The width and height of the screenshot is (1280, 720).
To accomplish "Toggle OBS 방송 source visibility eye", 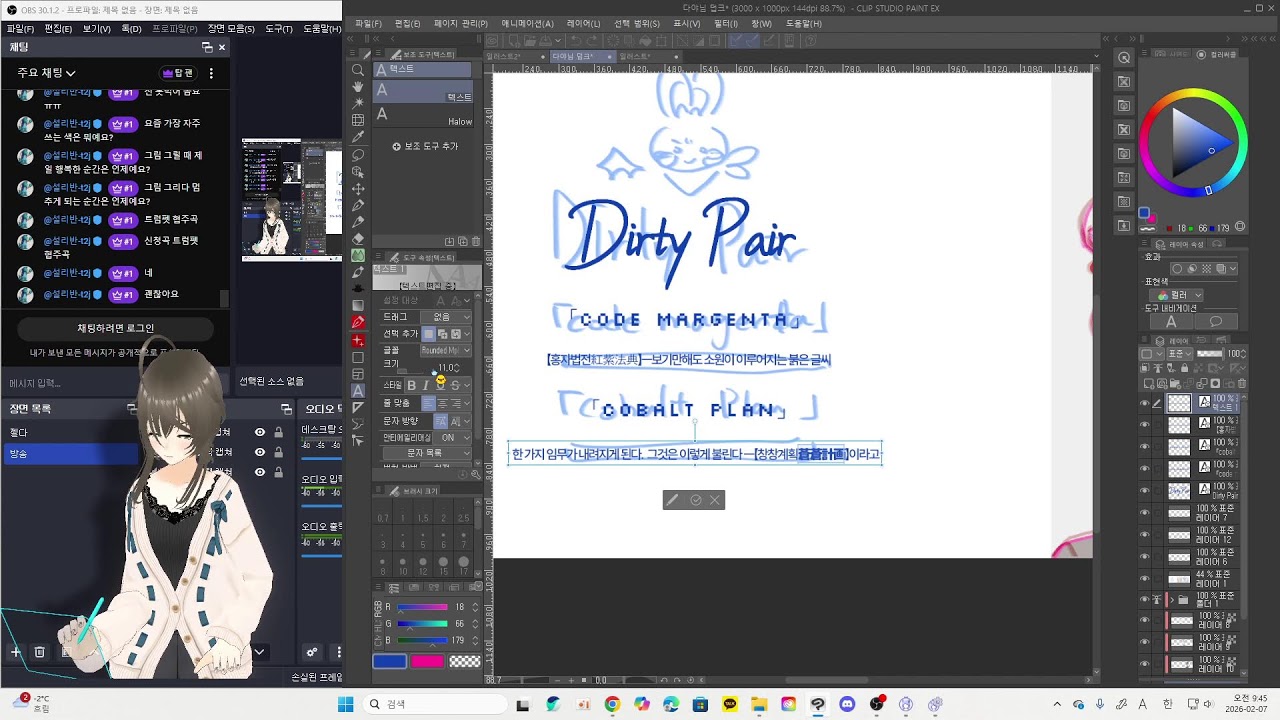I will point(260,453).
